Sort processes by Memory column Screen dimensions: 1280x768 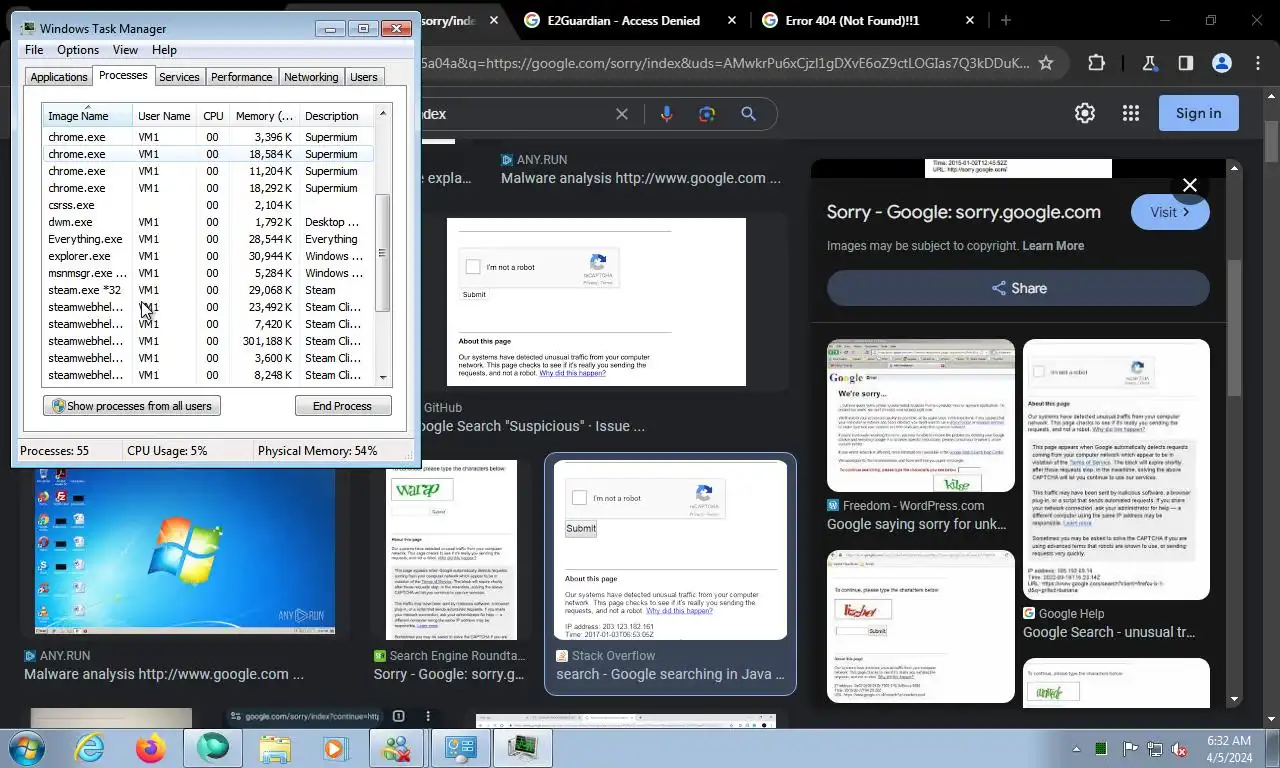[264, 116]
